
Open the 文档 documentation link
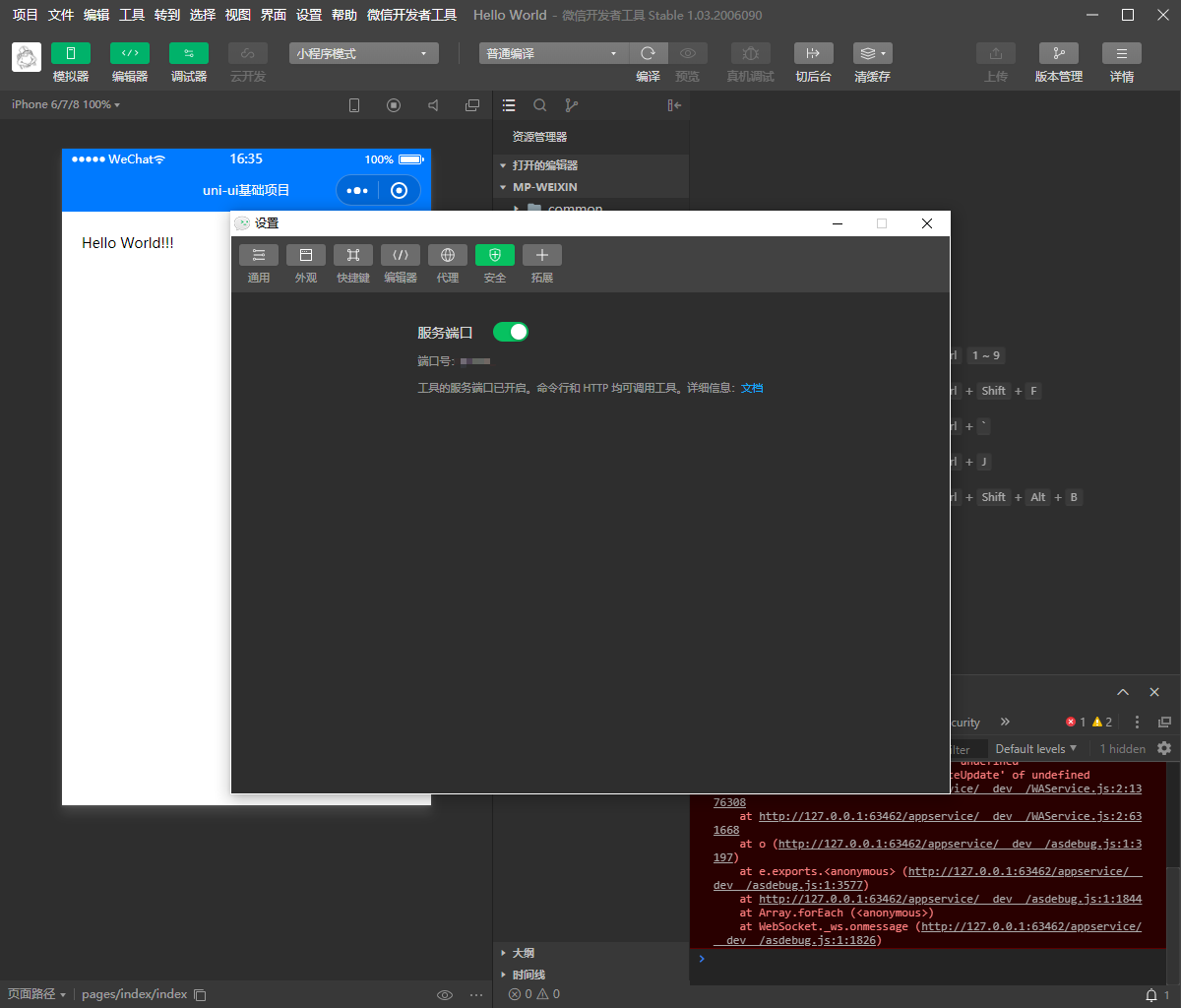pyautogui.click(x=752, y=389)
